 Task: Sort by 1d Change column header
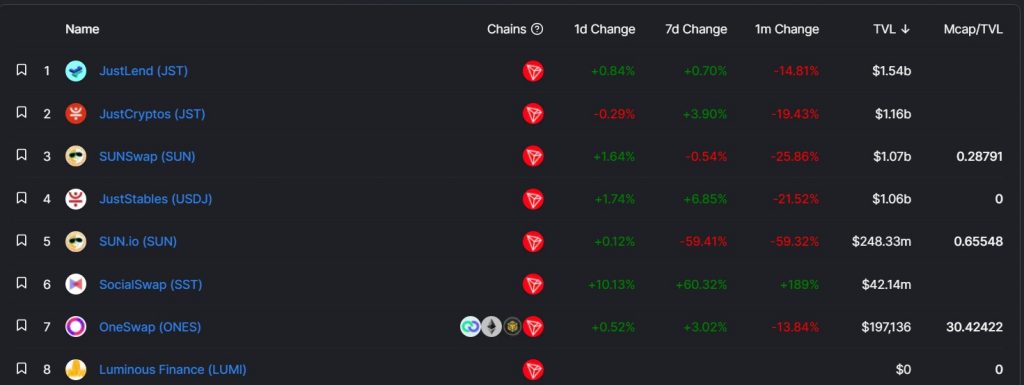604,29
